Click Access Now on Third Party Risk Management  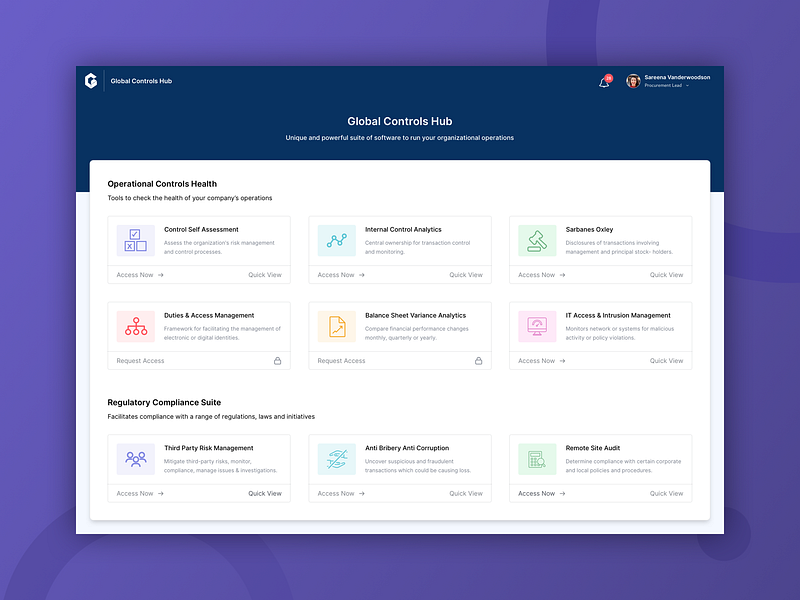pos(140,493)
